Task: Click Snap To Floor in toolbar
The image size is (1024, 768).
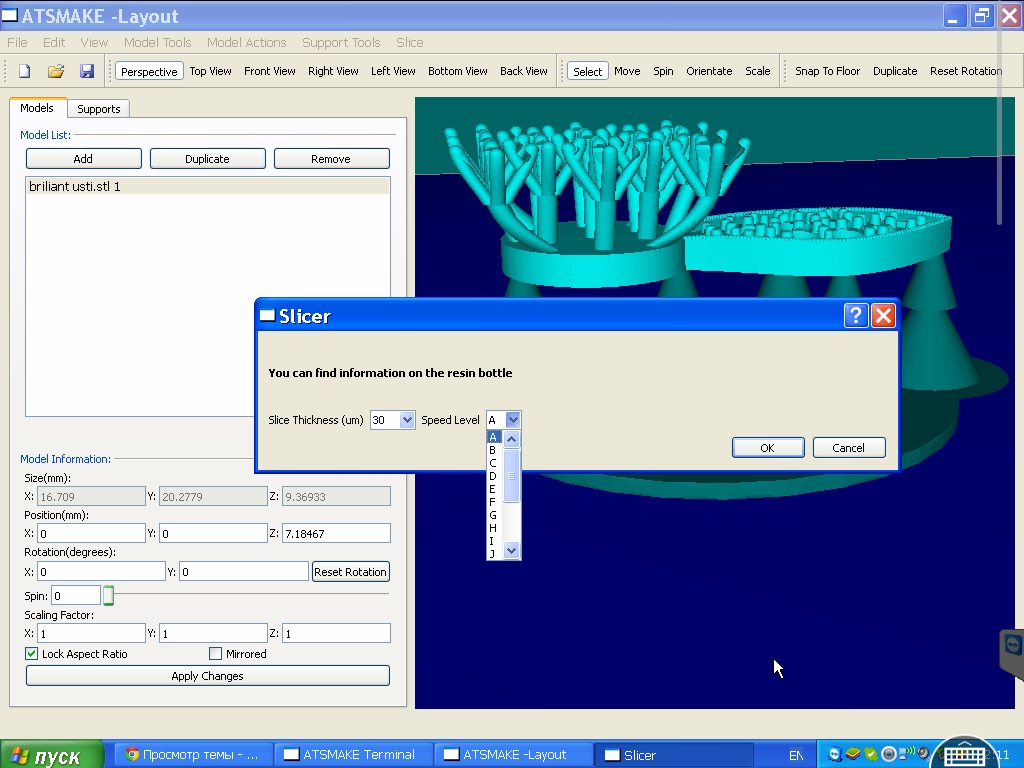Action: click(827, 71)
